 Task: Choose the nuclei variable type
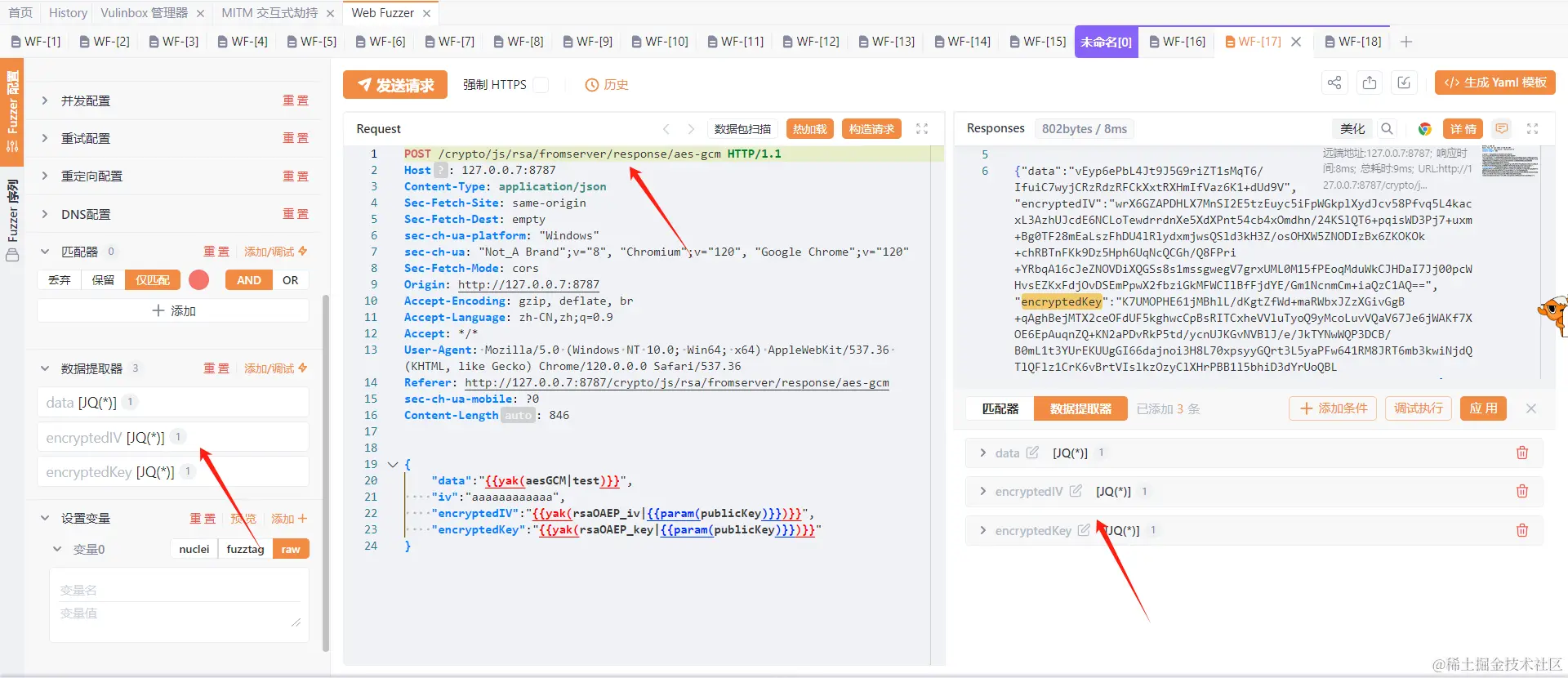pos(194,549)
